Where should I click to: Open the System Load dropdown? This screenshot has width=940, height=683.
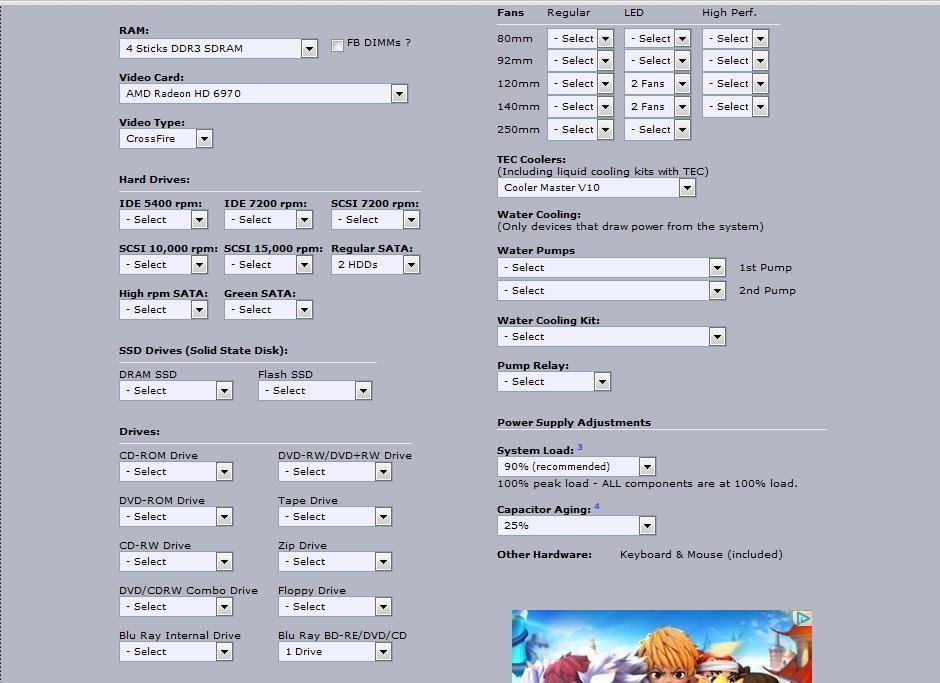(x=576, y=466)
